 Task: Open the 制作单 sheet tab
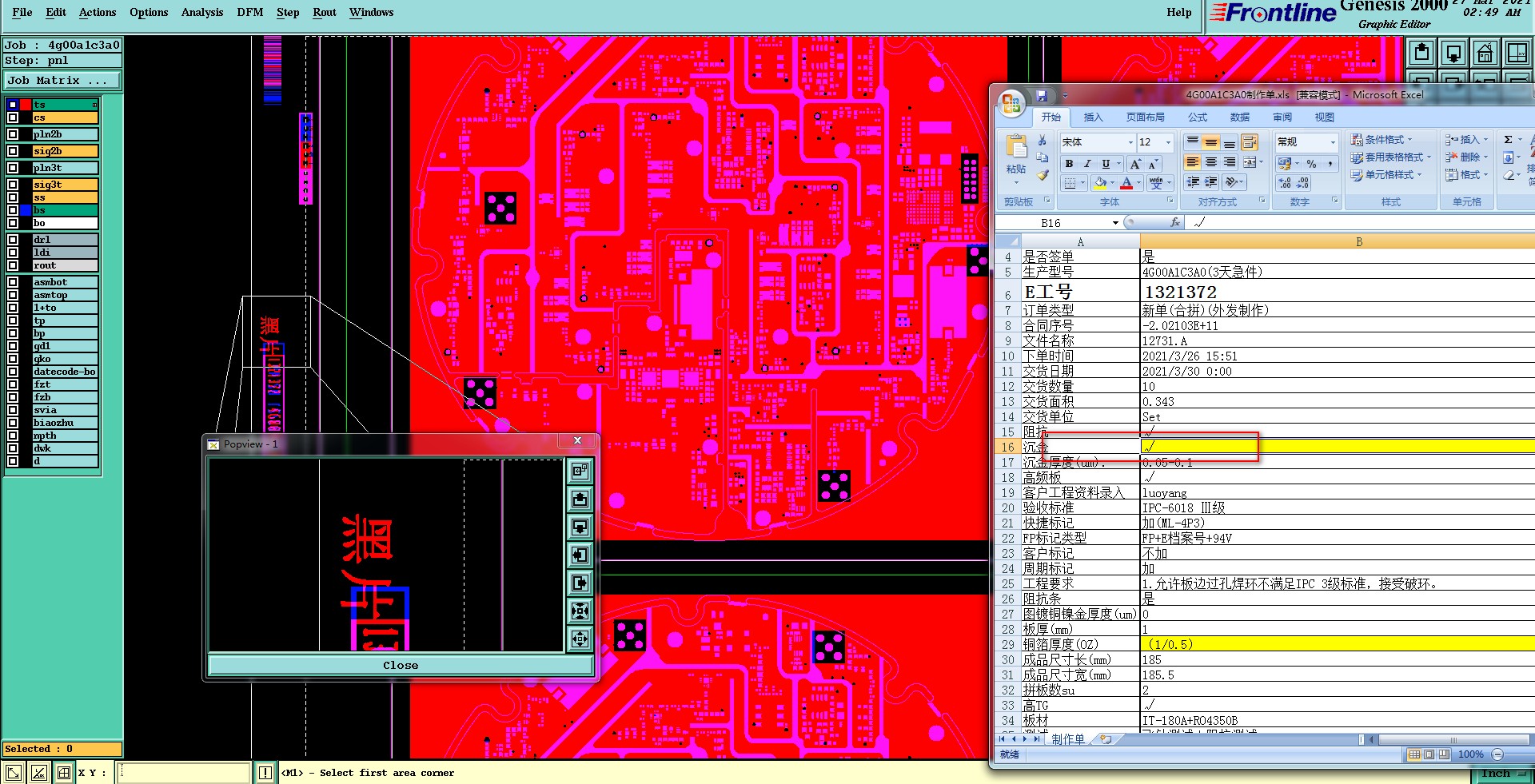[x=1067, y=739]
